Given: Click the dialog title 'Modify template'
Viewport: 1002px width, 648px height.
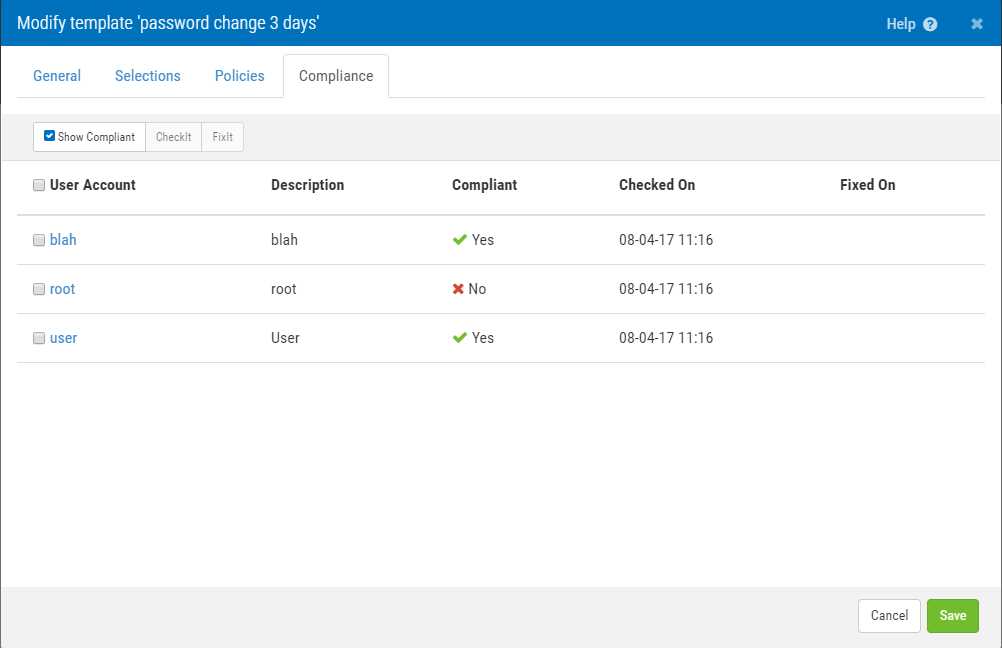Looking at the screenshot, I should [168, 23].
